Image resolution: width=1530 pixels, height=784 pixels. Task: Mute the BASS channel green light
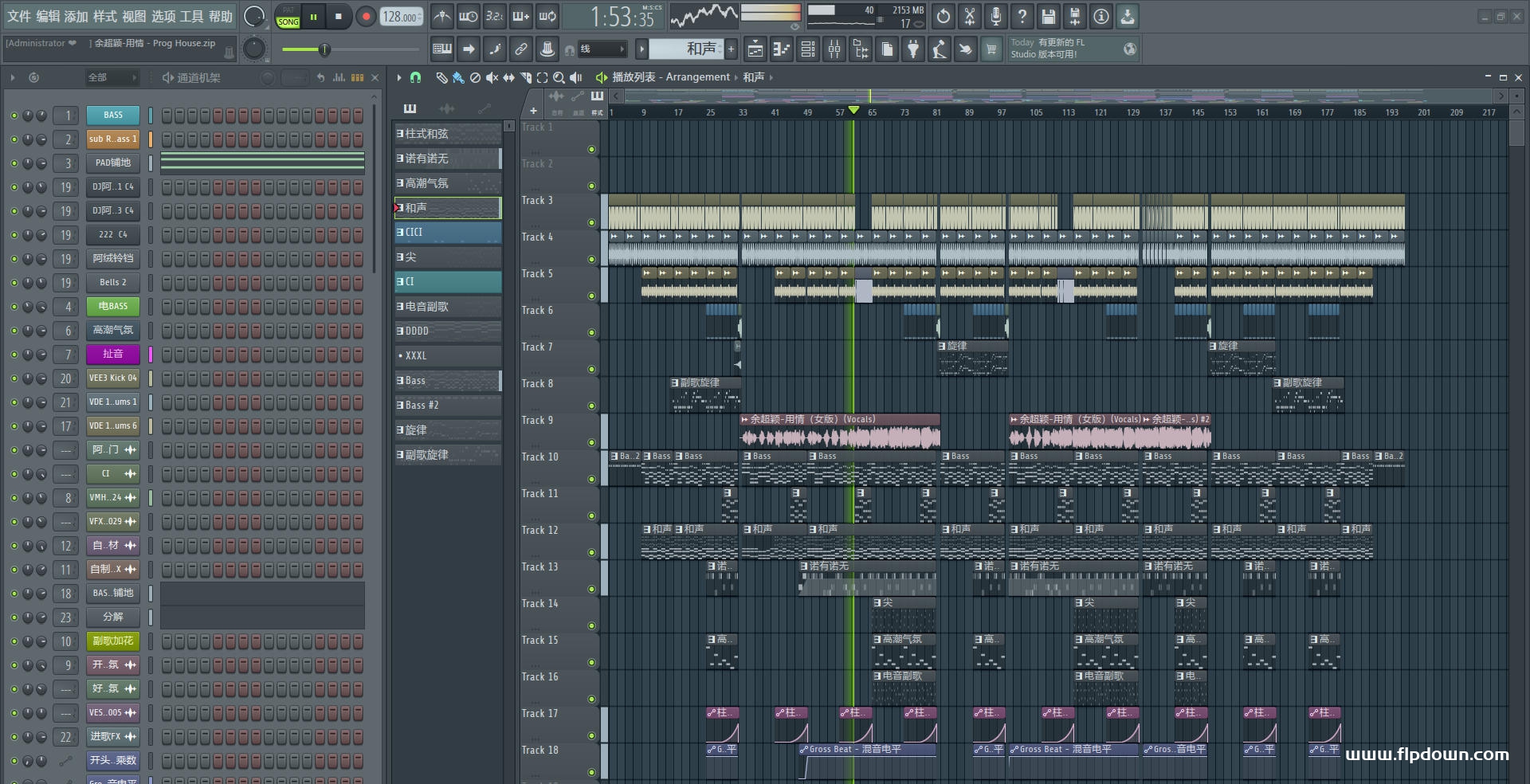[x=14, y=116]
